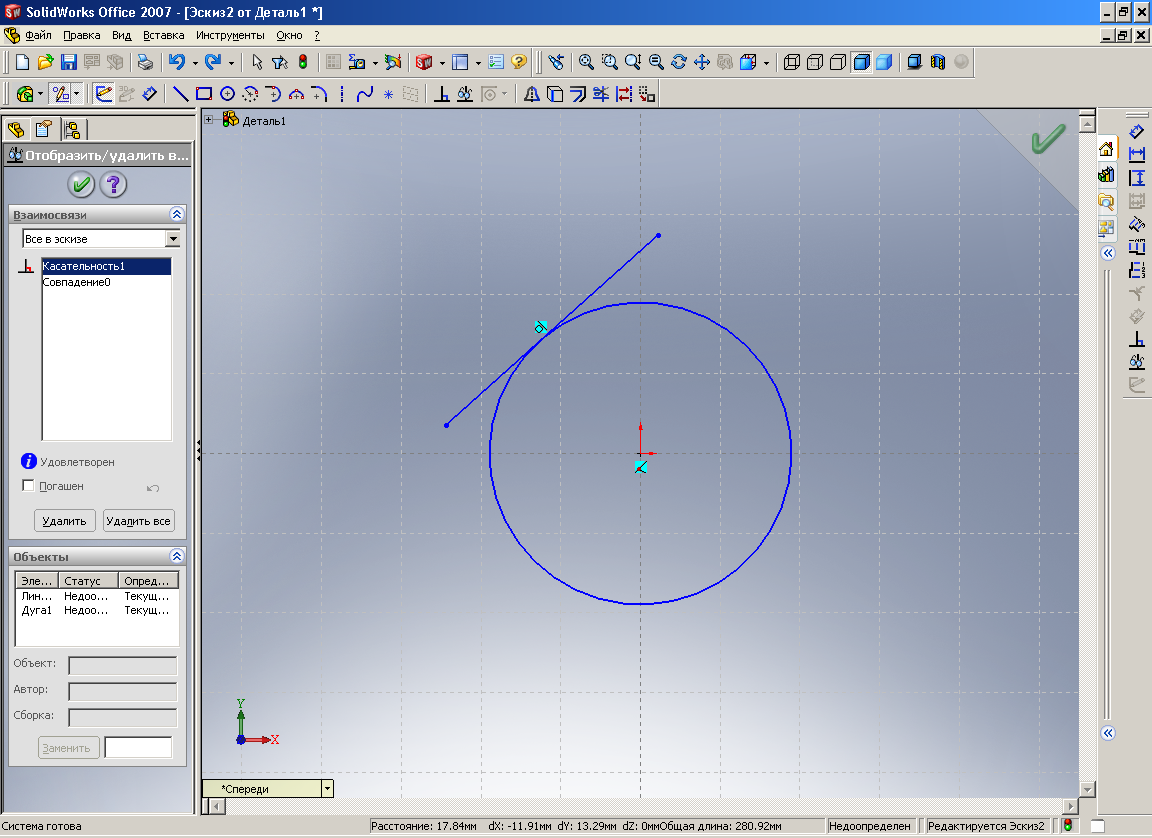Toggle Shaded With Edges display mode
1152x838 pixels.
point(861,62)
